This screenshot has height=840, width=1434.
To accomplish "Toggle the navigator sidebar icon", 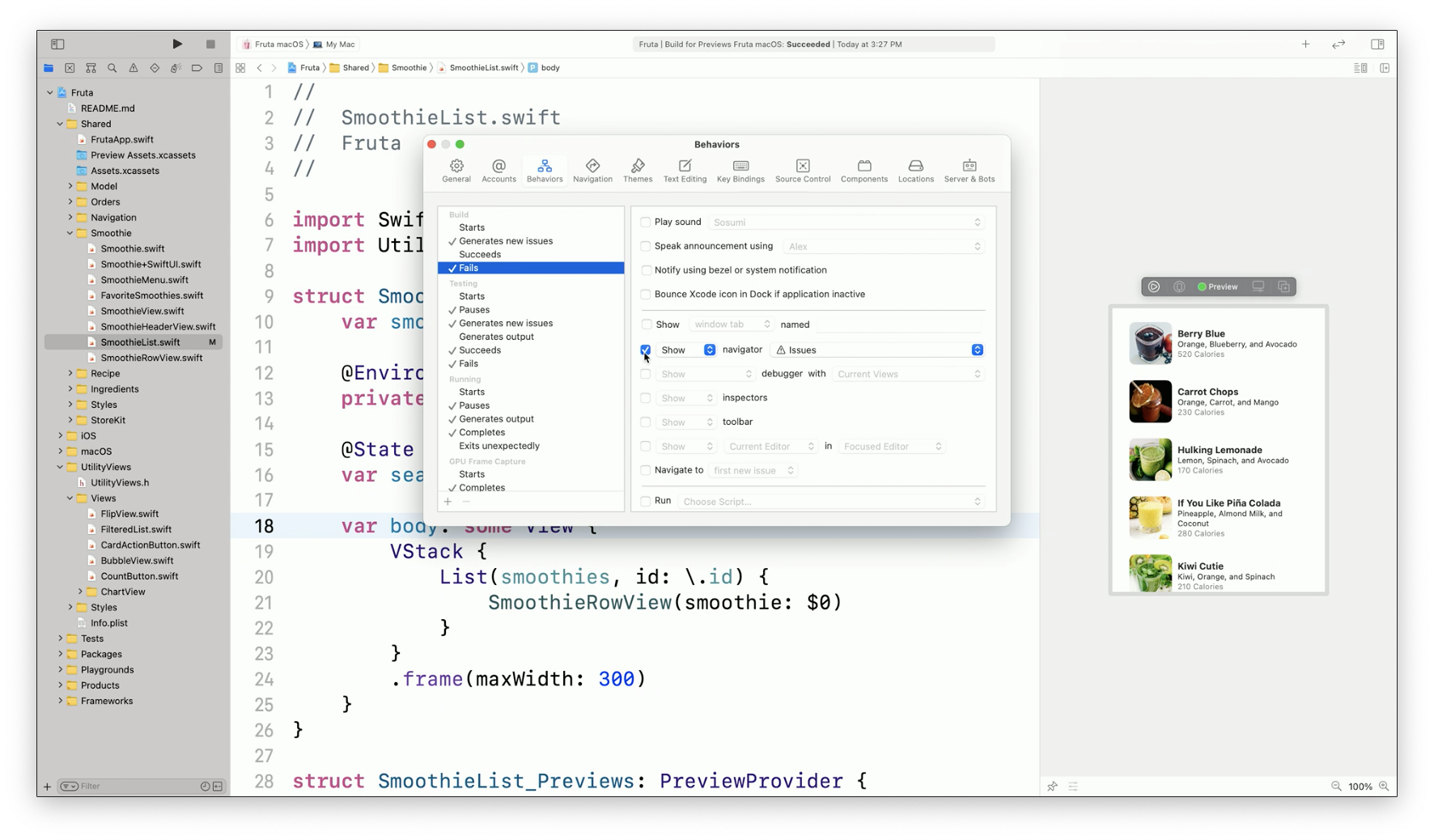I will click(57, 44).
